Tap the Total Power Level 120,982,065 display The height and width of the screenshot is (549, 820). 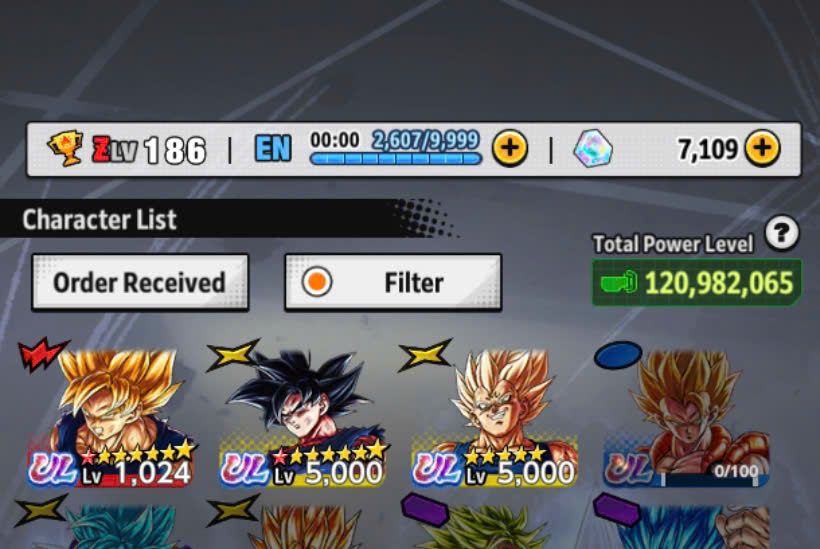pyautogui.click(x=697, y=283)
